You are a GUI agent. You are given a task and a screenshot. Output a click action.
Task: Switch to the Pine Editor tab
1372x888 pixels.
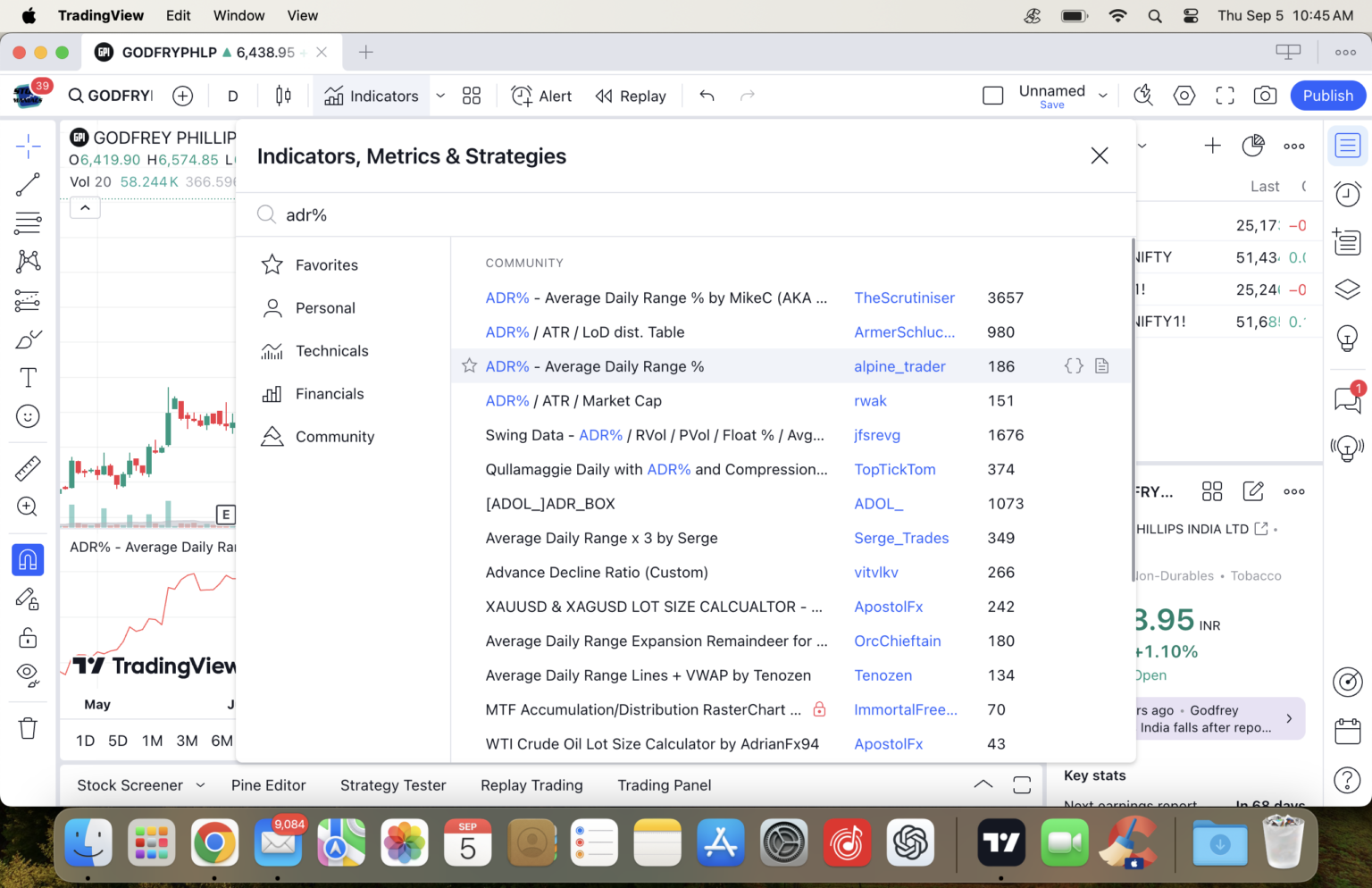(x=268, y=785)
